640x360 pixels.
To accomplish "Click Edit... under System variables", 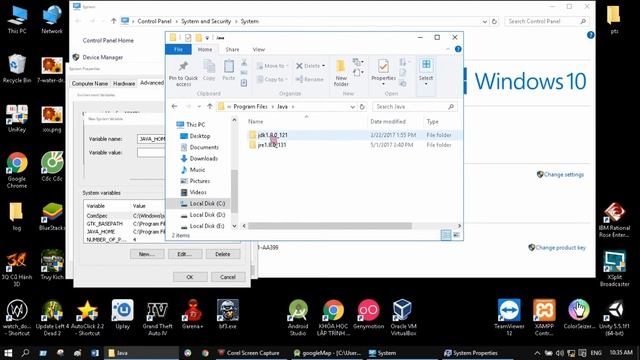I will [185, 254].
